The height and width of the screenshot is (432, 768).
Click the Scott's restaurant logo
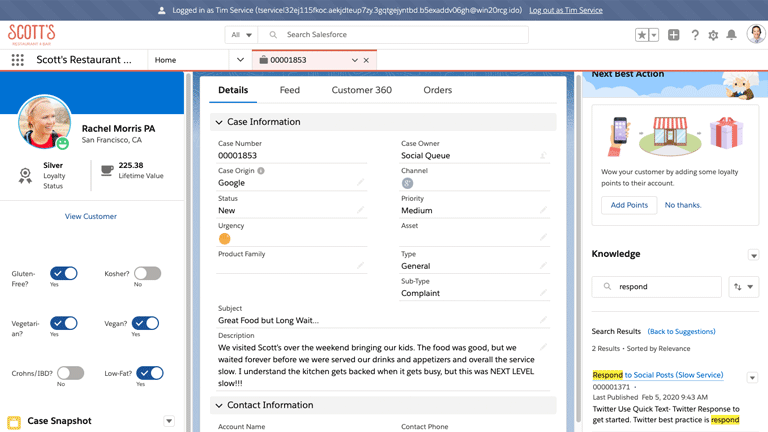[31, 34]
